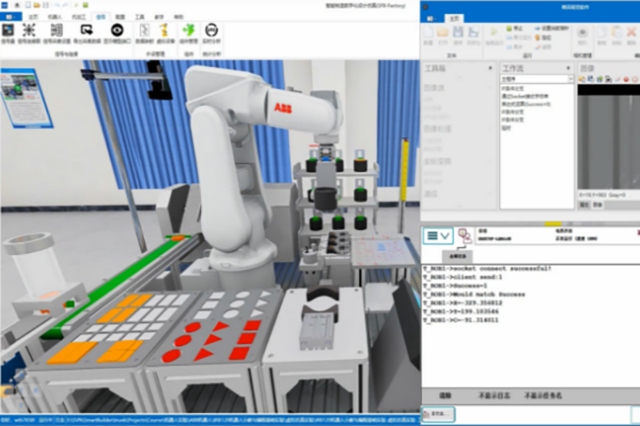Click the green component manager icon
This screenshot has width=640, height=426.
pos(189,30)
